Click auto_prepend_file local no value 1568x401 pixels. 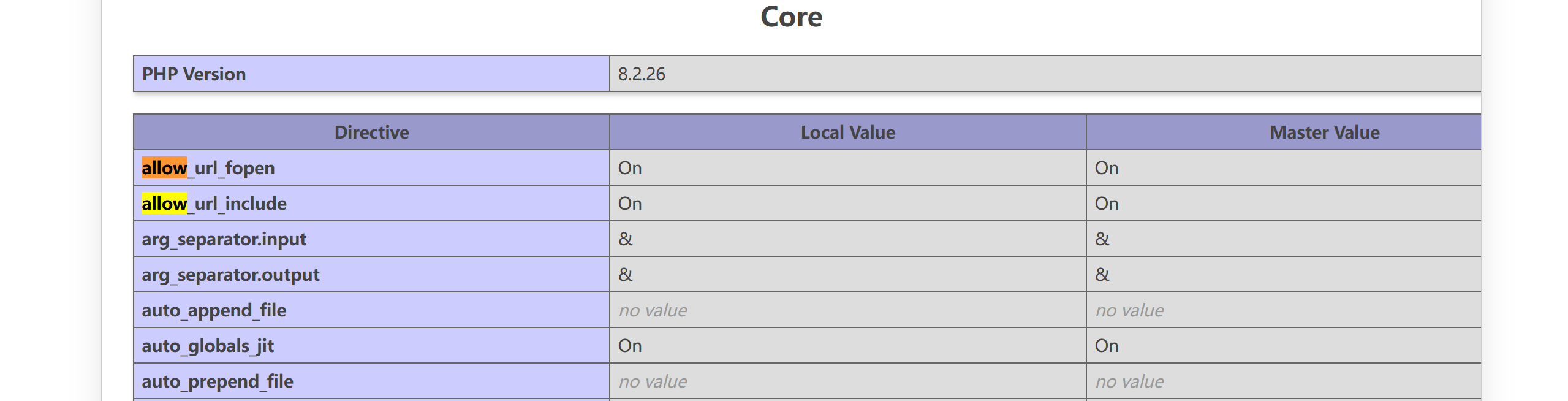(653, 381)
